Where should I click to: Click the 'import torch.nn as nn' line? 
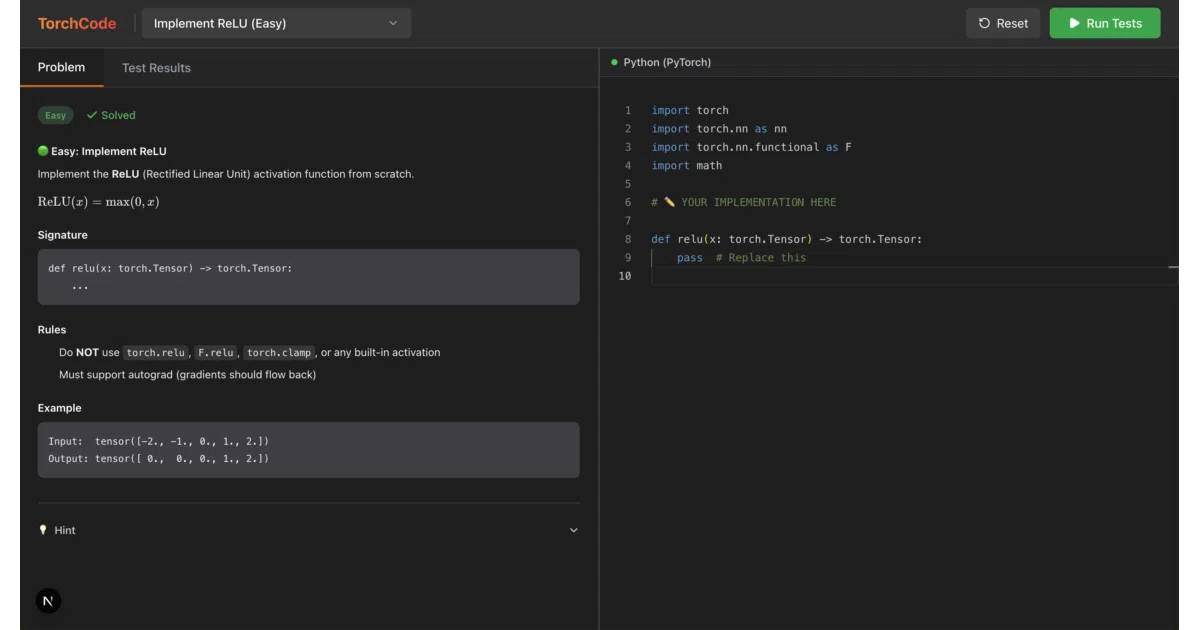(719, 129)
